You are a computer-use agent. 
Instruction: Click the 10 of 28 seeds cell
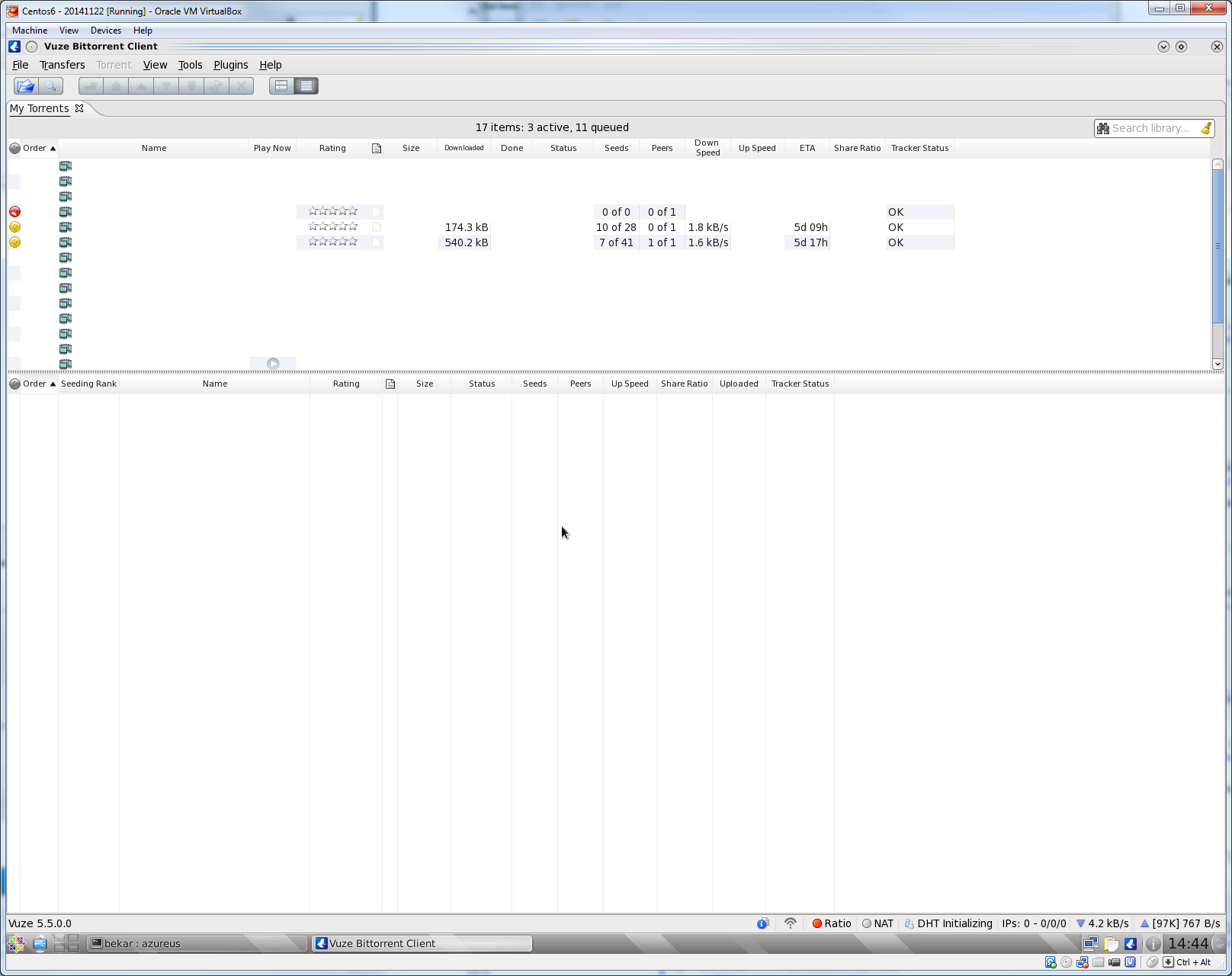coord(616,227)
